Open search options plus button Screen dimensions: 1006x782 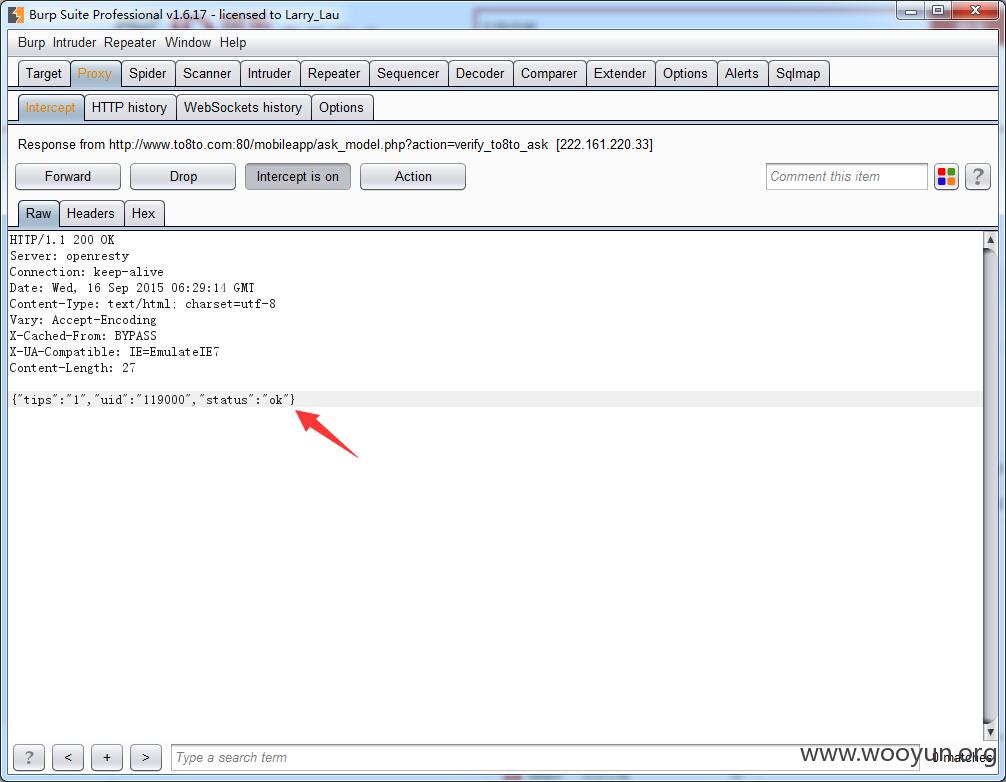107,758
